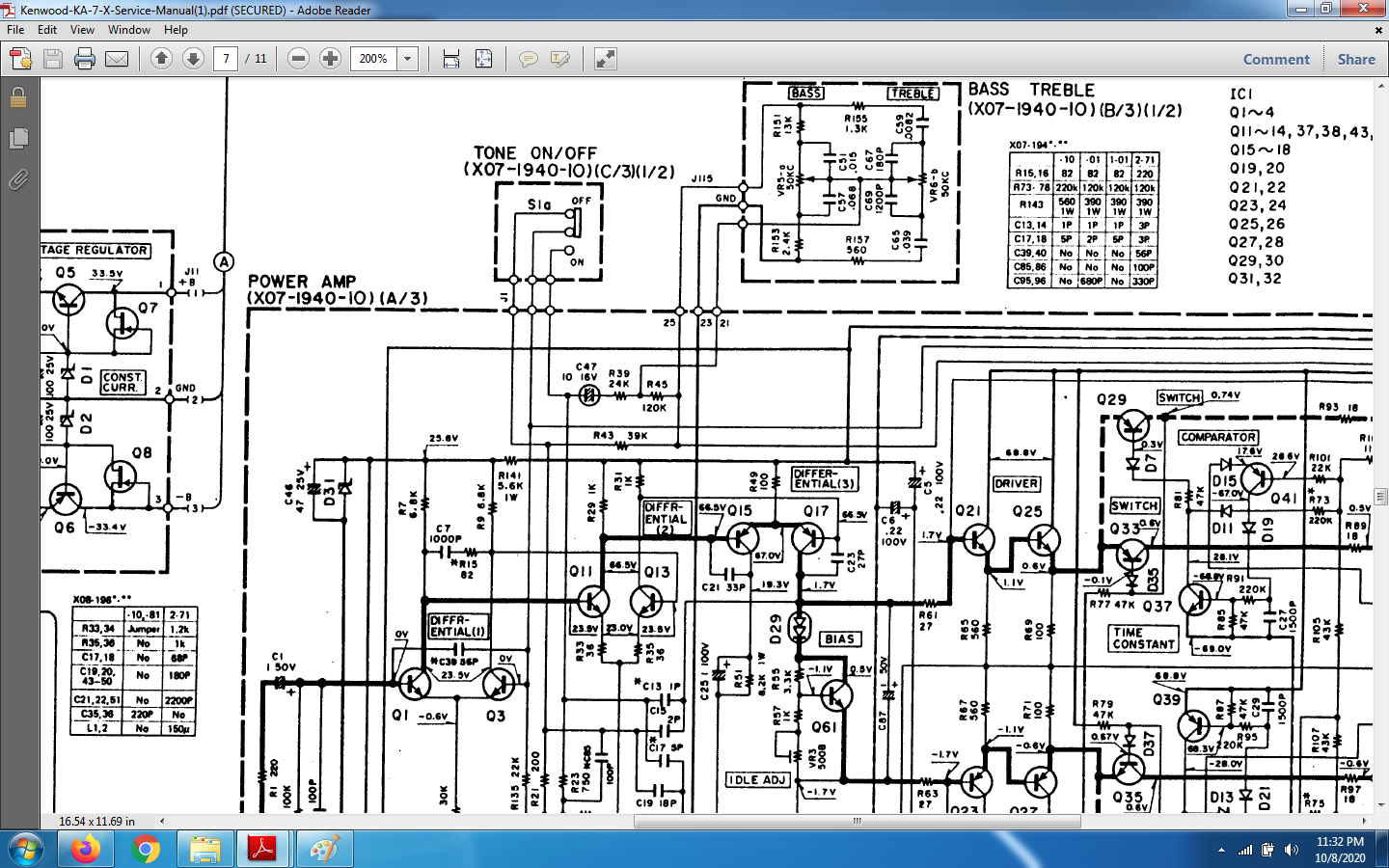The image size is (1389, 868).
Task: Click the IDLE ADJ label in schematic
Action: [757, 779]
